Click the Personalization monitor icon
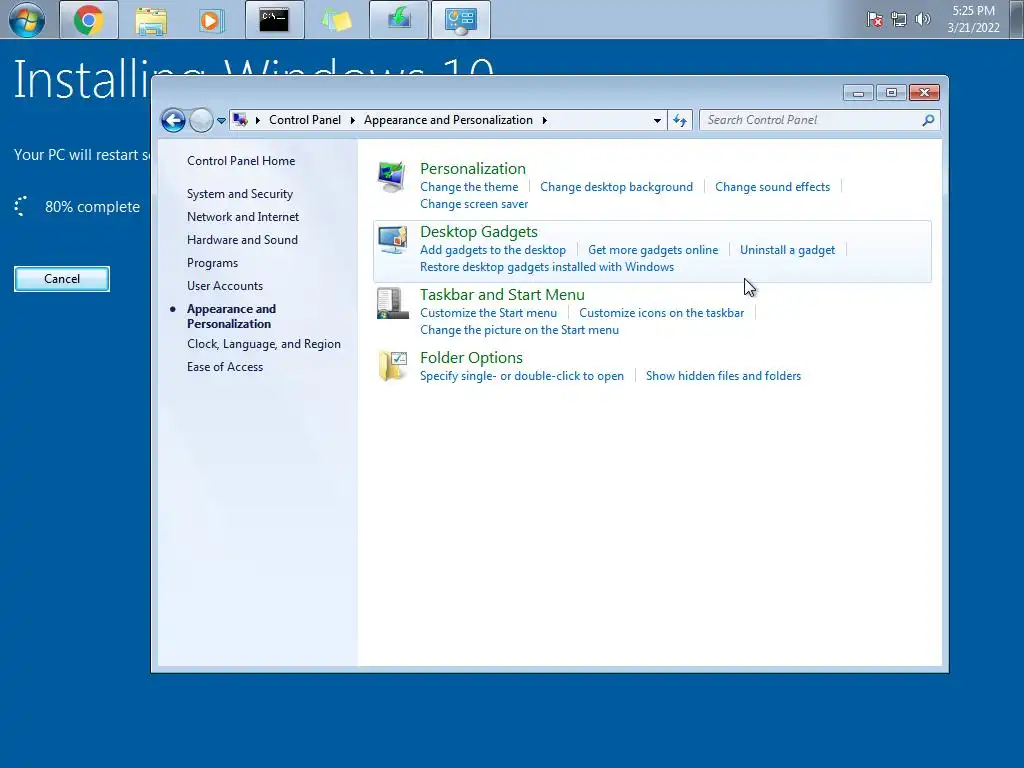This screenshot has height=768, width=1024. [392, 177]
